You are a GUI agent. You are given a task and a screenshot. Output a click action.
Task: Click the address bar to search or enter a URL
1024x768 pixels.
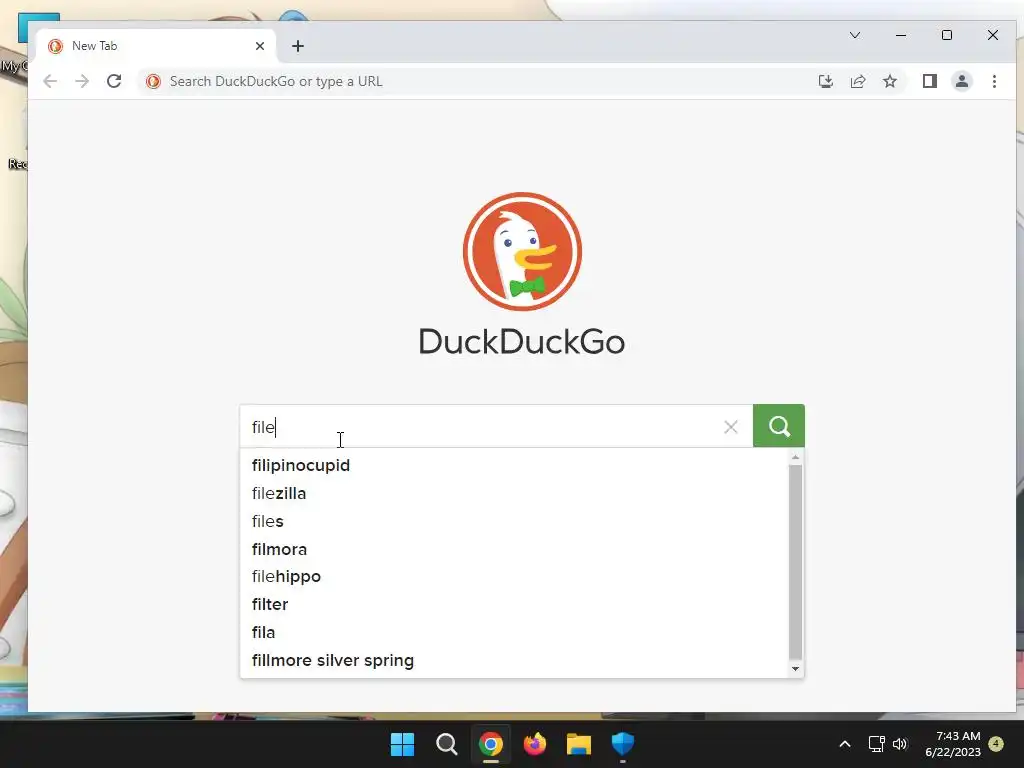477,82
